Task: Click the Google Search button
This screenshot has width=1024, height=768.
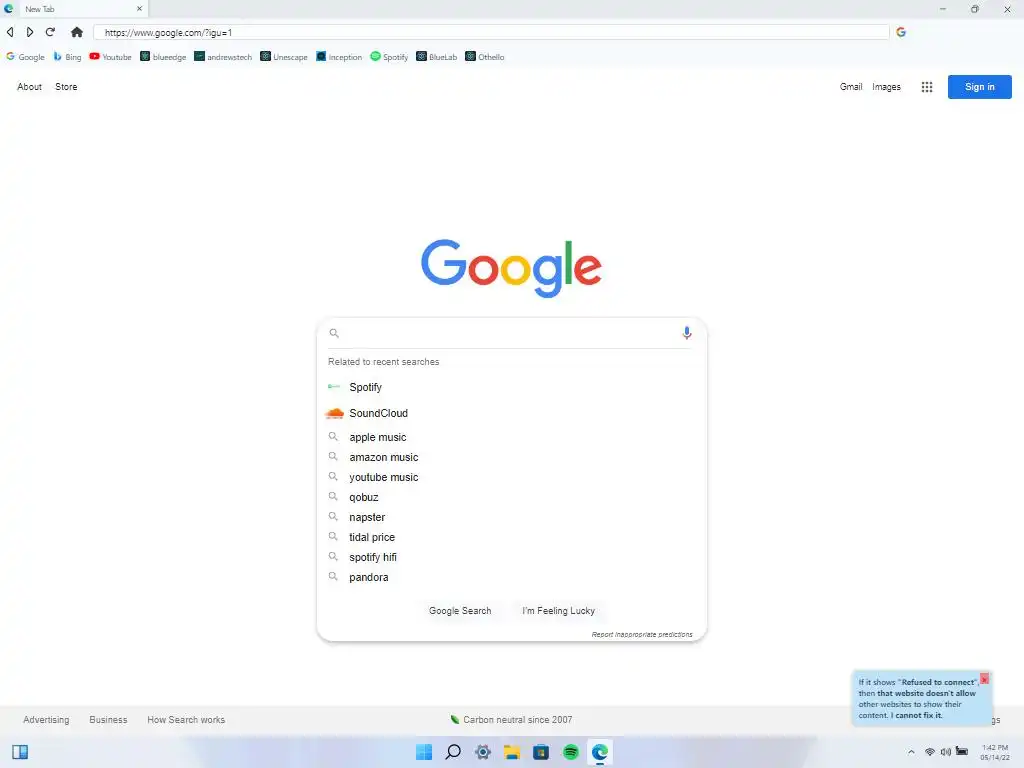Action: coord(460,611)
